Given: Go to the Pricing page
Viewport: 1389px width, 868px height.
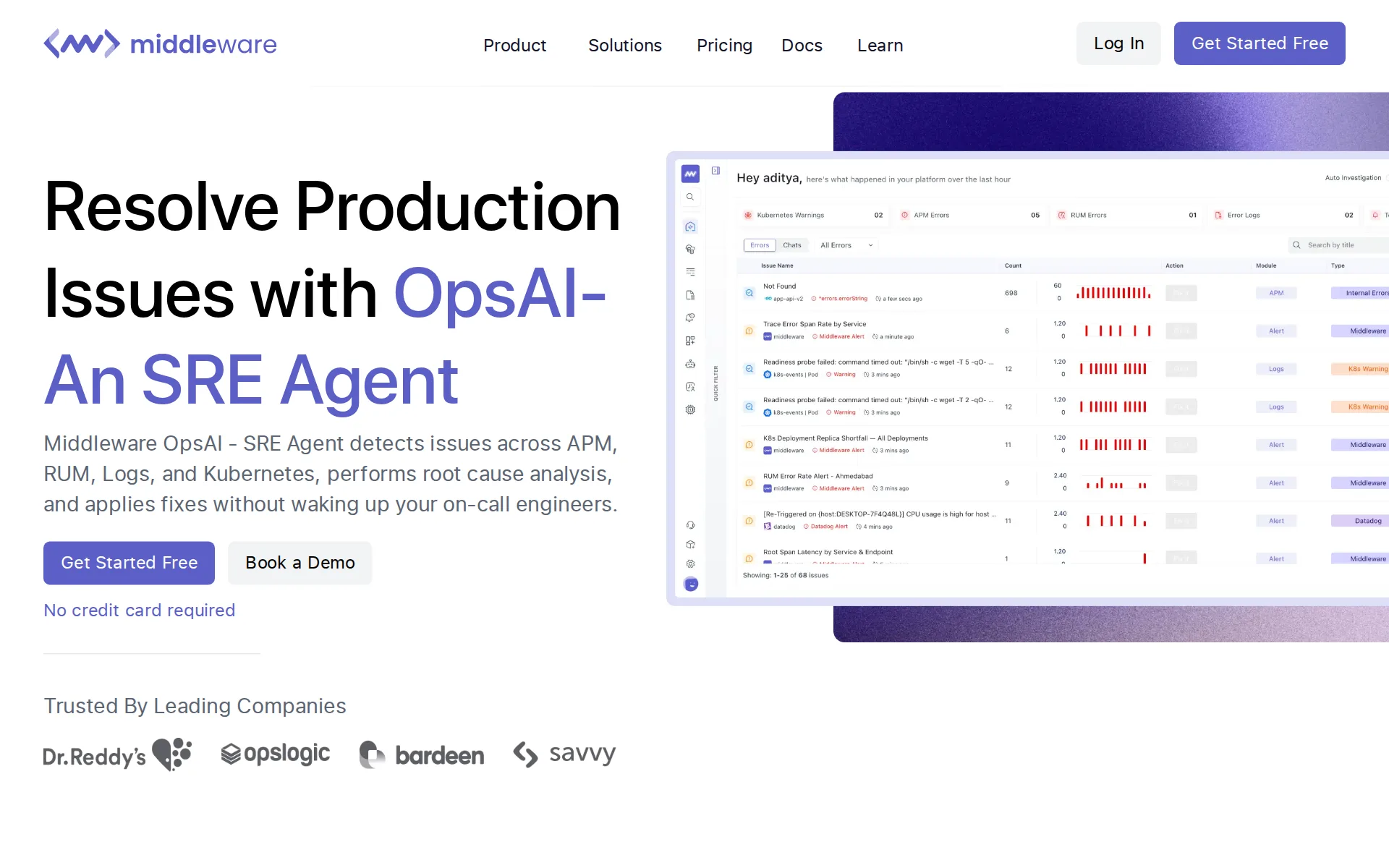Looking at the screenshot, I should [x=724, y=45].
